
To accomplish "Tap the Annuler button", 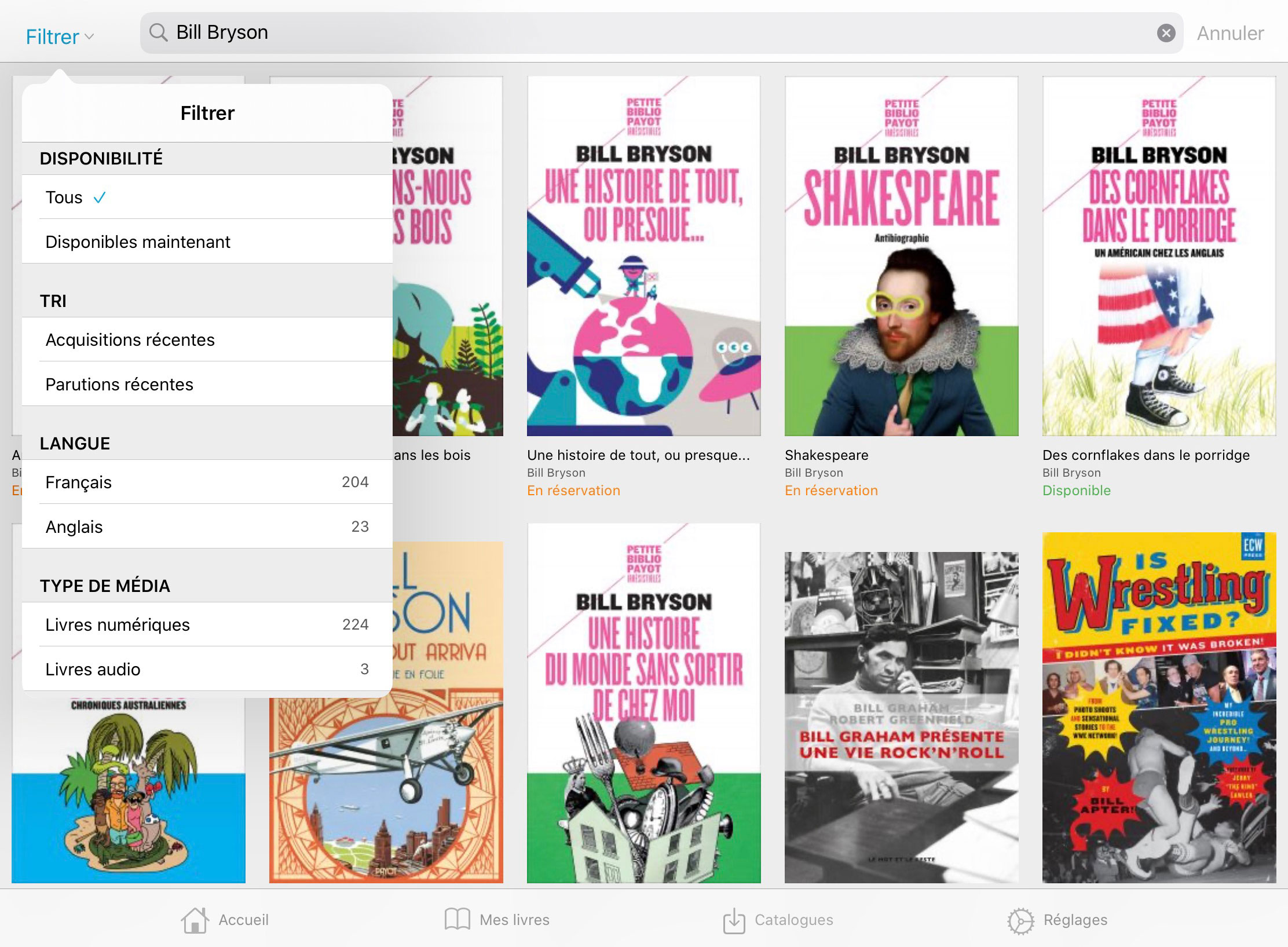I will point(1230,34).
